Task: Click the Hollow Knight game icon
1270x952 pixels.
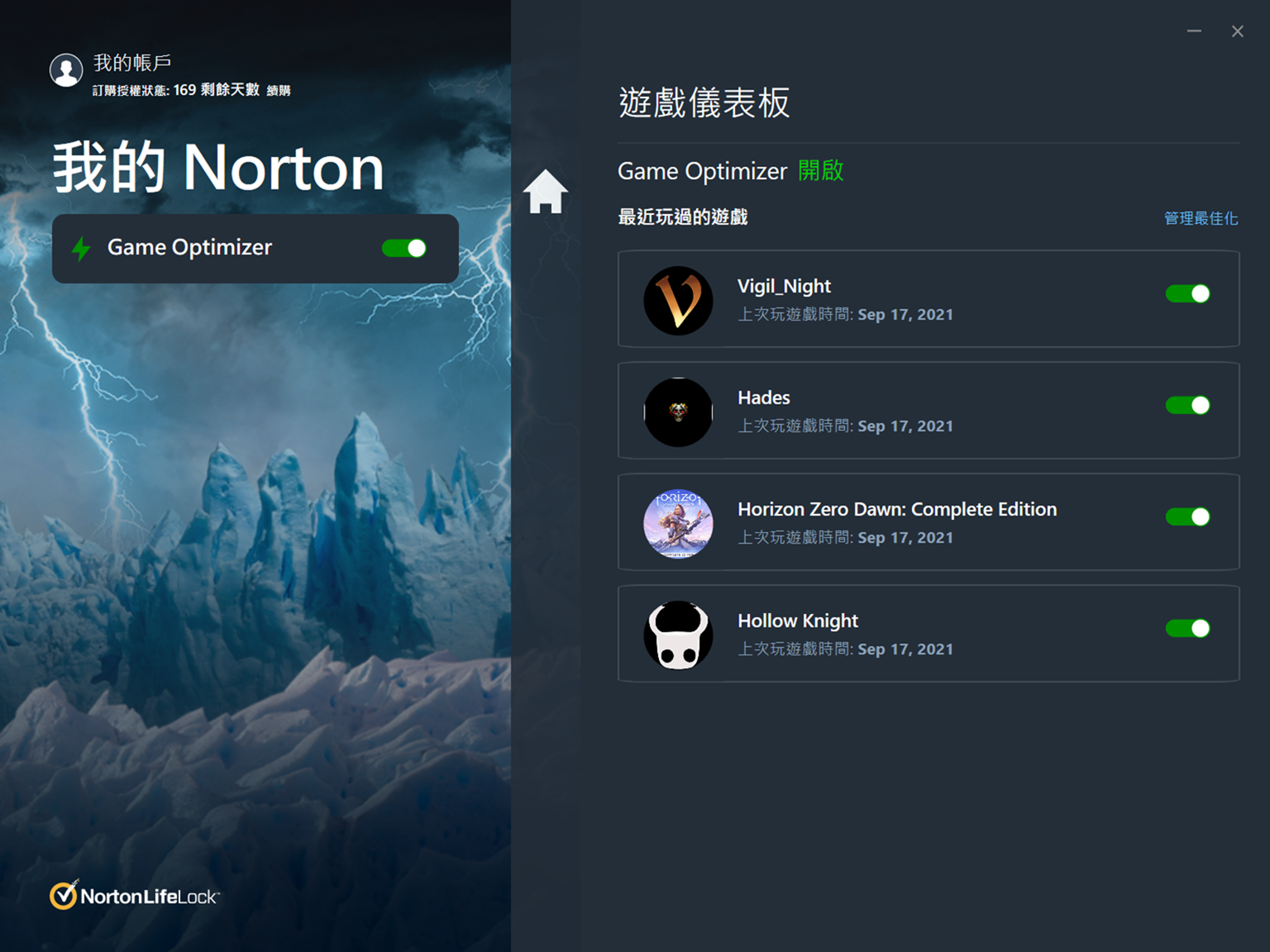Action: pos(678,635)
